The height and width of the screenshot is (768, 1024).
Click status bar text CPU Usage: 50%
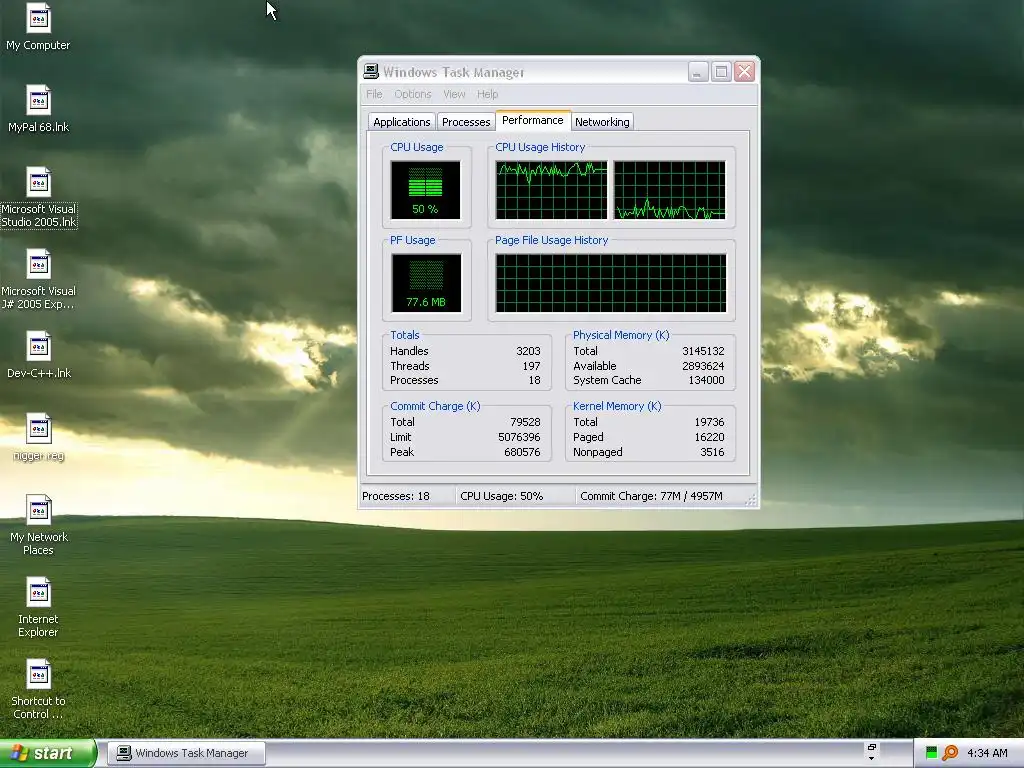(502, 496)
